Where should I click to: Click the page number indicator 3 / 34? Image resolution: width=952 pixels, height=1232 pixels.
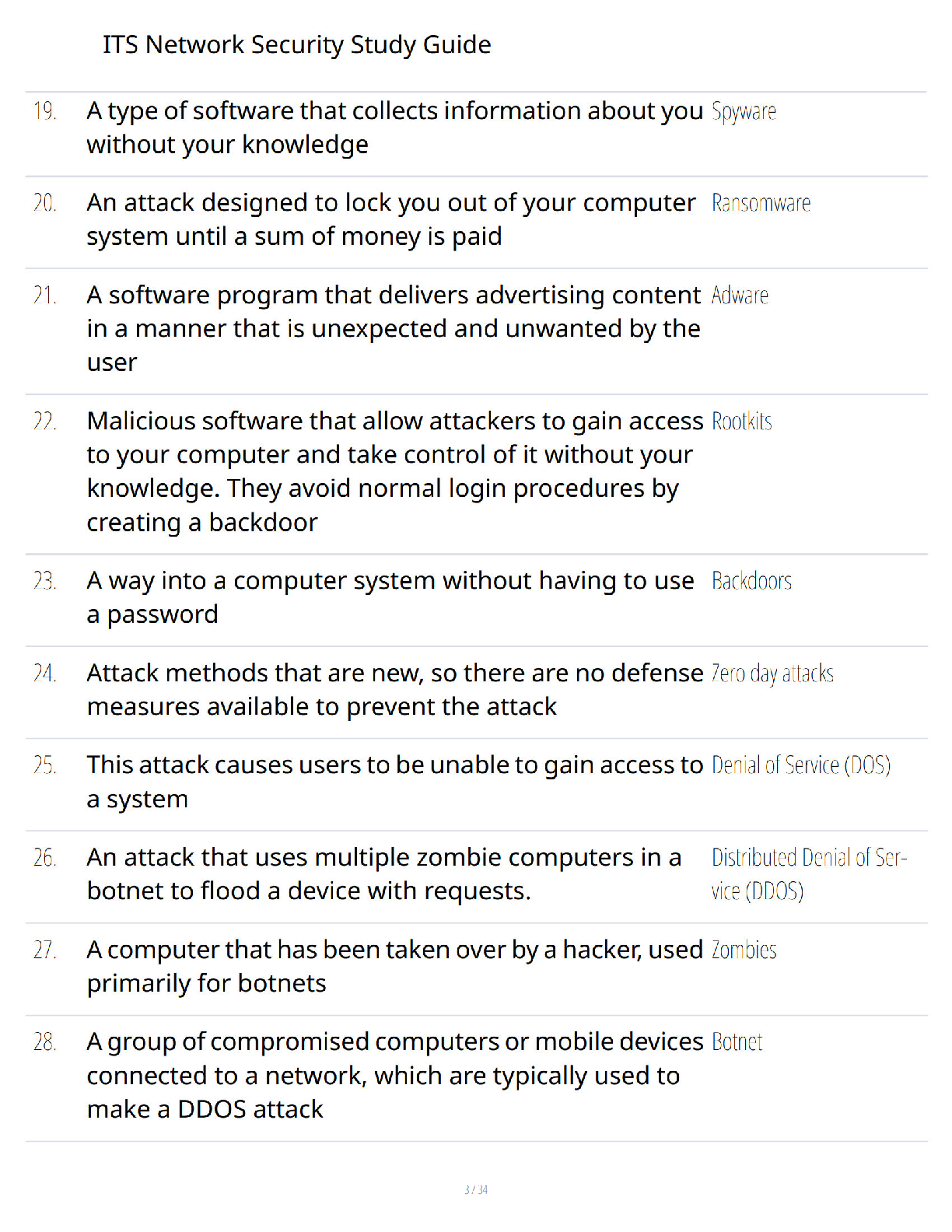pos(476,1189)
